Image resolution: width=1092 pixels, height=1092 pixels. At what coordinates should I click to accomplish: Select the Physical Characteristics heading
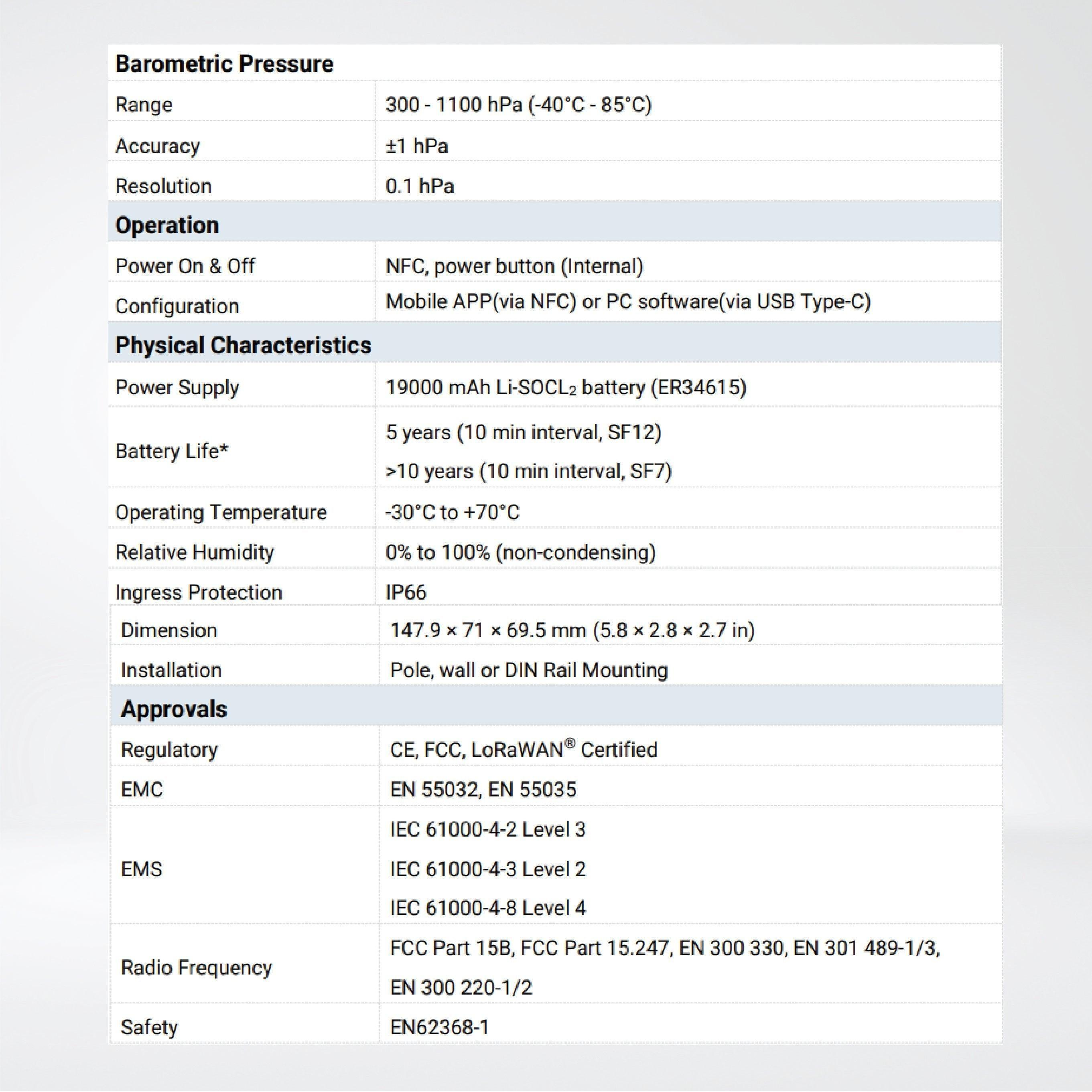pyautogui.click(x=243, y=345)
